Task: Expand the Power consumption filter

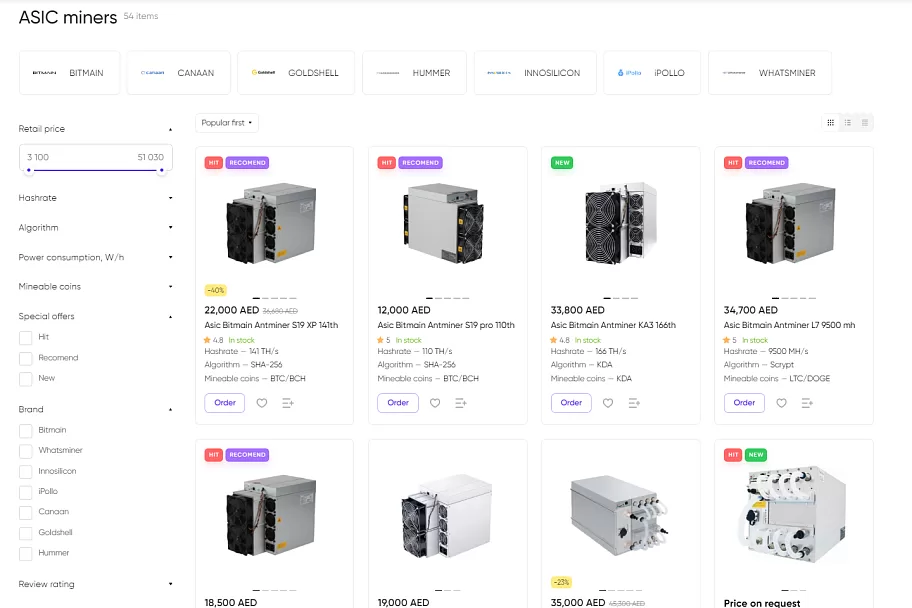Action: click(95, 257)
